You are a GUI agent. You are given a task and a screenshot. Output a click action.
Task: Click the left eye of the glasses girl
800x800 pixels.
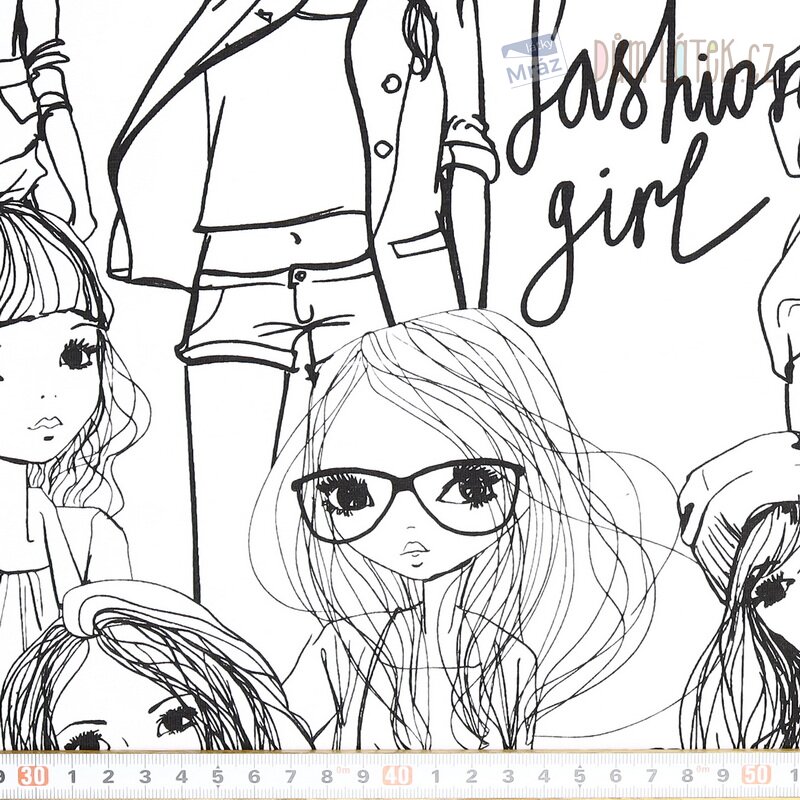[x=345, y=492]
